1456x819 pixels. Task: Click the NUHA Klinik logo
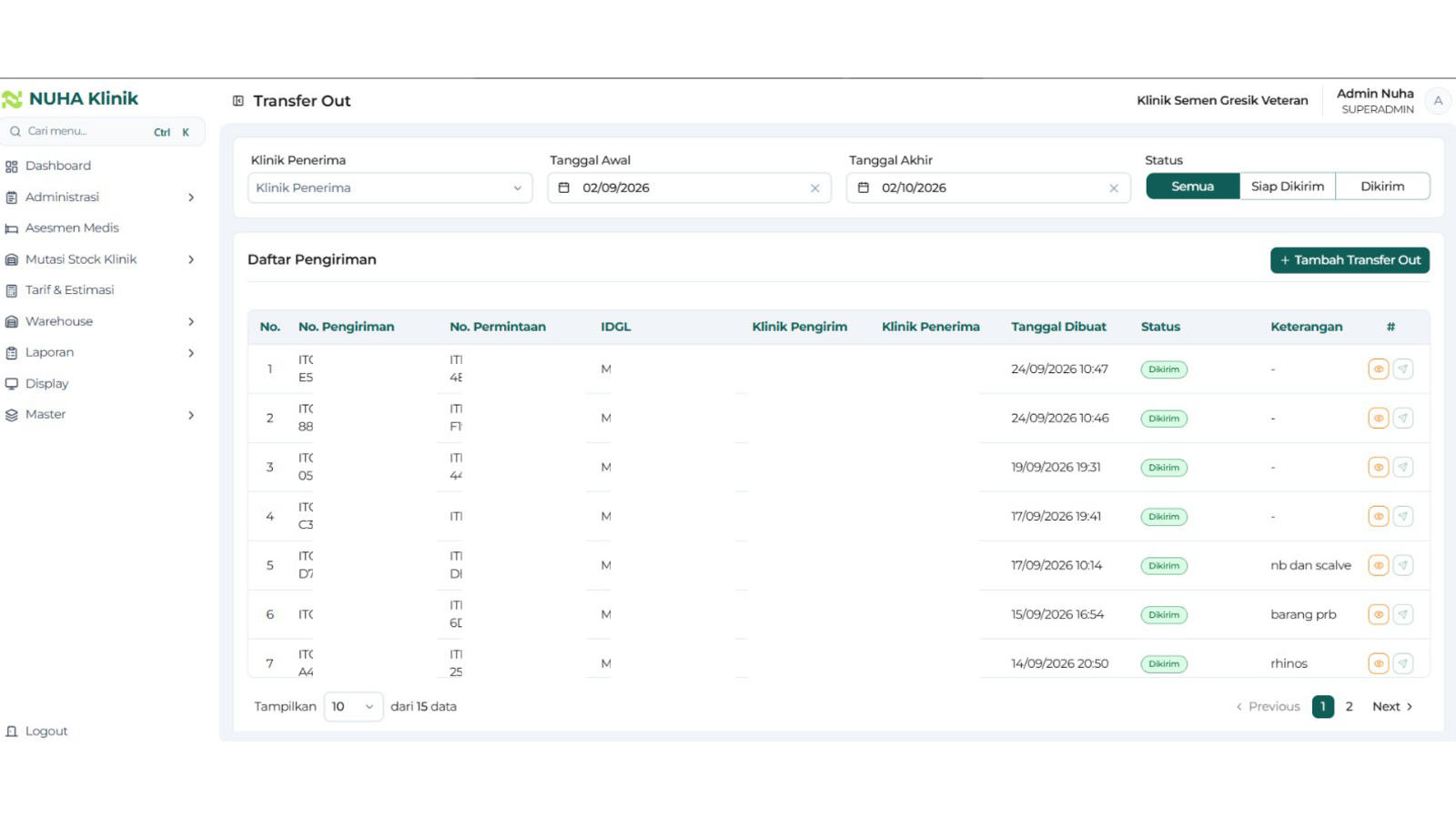(70, 98)
